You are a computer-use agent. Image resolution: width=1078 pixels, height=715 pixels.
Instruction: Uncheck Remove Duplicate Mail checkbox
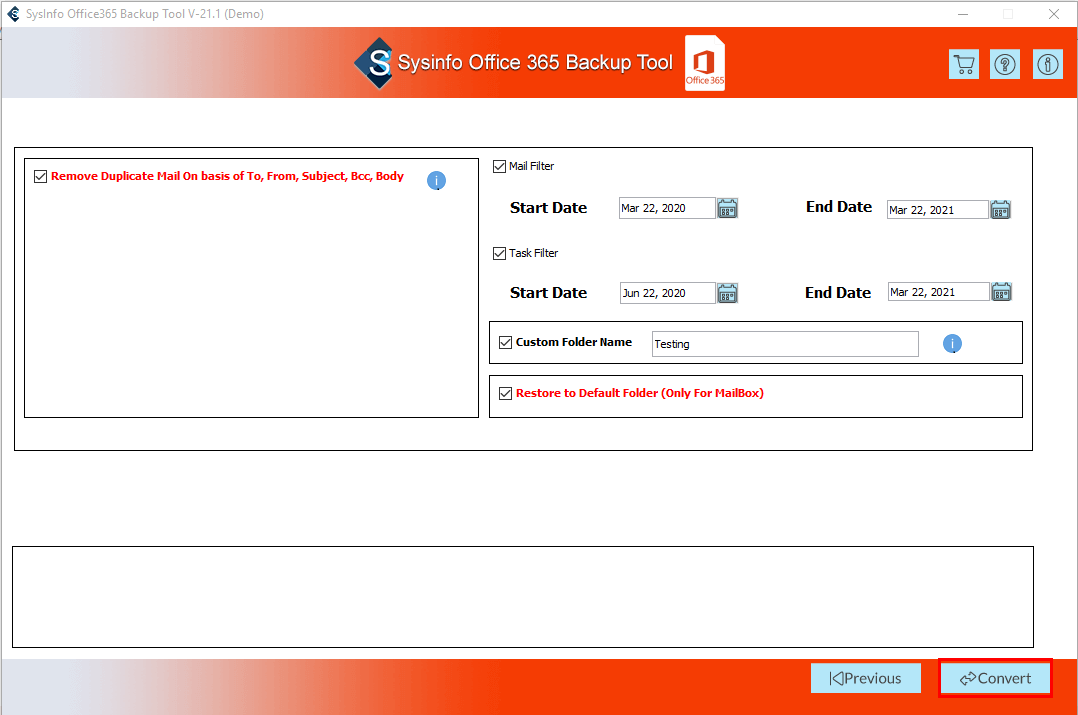point(41,177)
